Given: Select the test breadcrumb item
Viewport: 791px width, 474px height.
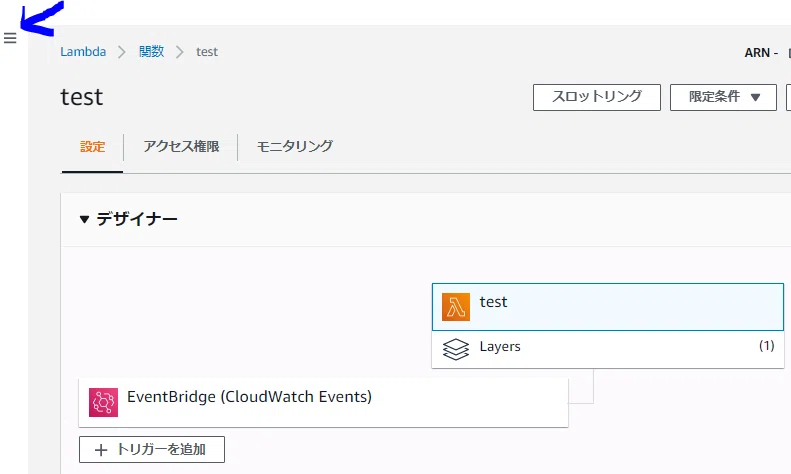Looking at the screenshot, I should point(207,51).
